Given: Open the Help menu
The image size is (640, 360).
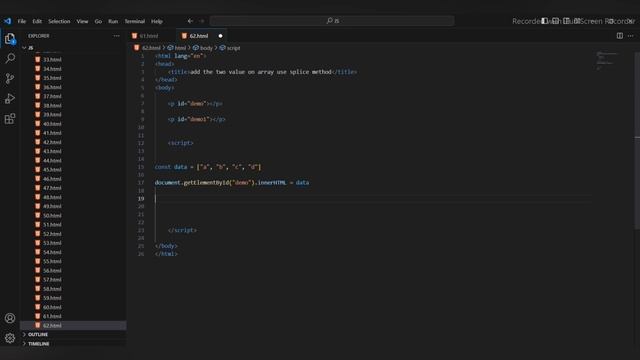Looking at the screenshot, I should click(x=157, y=21).
